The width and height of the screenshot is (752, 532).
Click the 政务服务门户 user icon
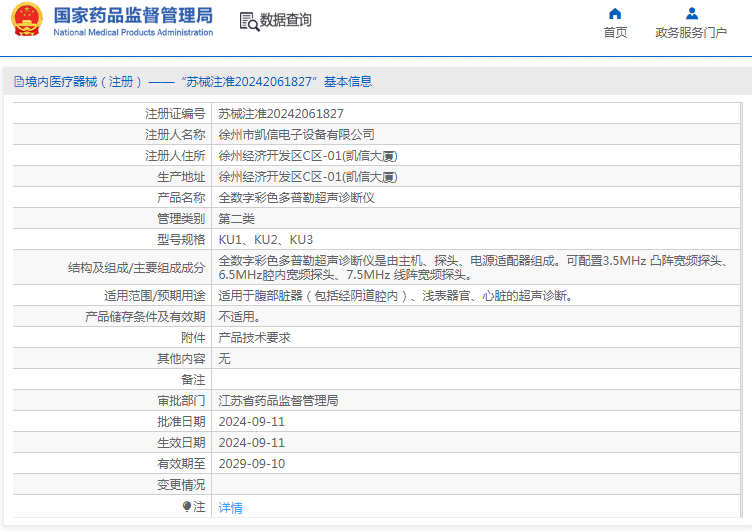[x=692, y=13]
